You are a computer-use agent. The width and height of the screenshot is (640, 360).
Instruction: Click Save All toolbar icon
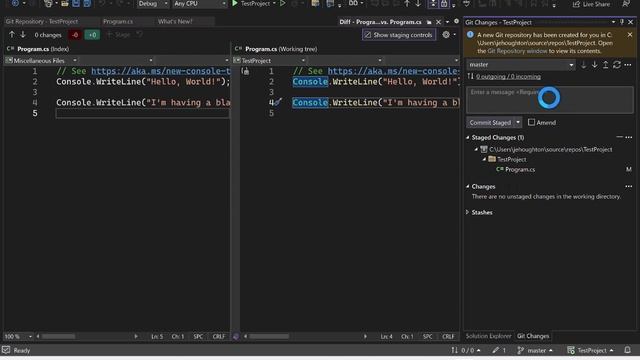pyautogui.click(x=87, y=3)
